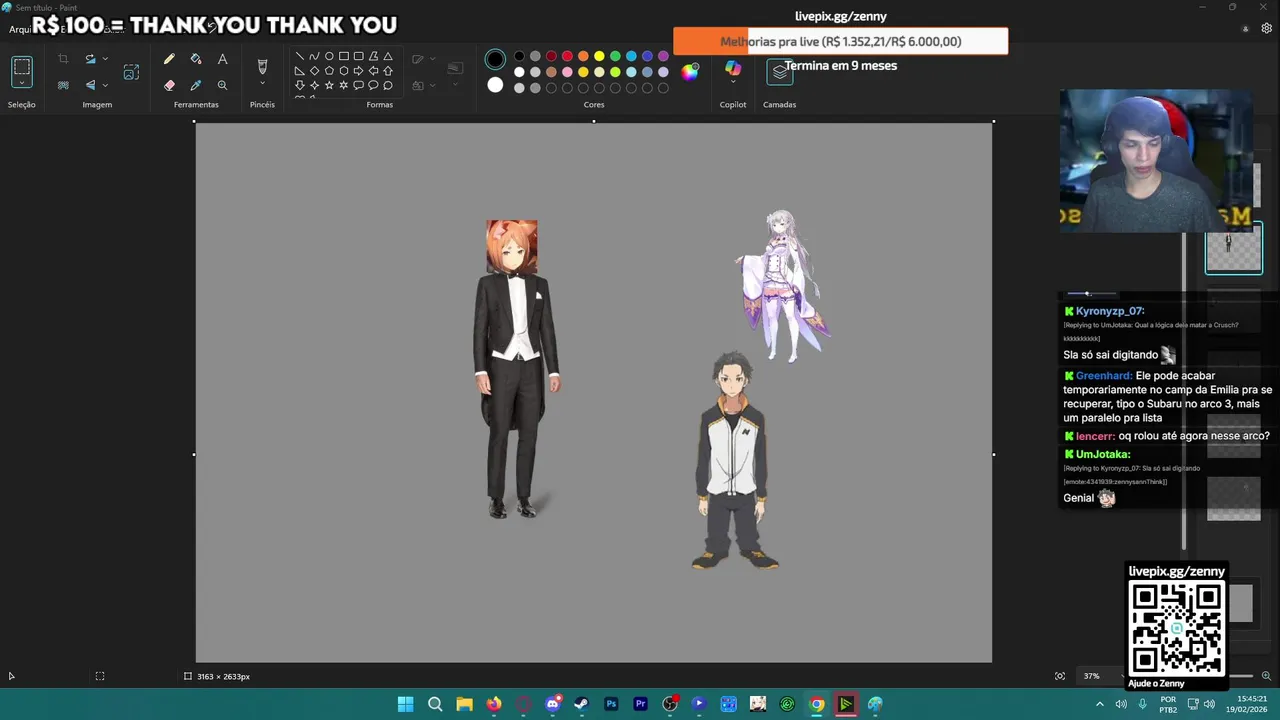The height and width of the screenshot is (720, 1280).
Task: Expand the Rotate options arrow
Action: 105,60
